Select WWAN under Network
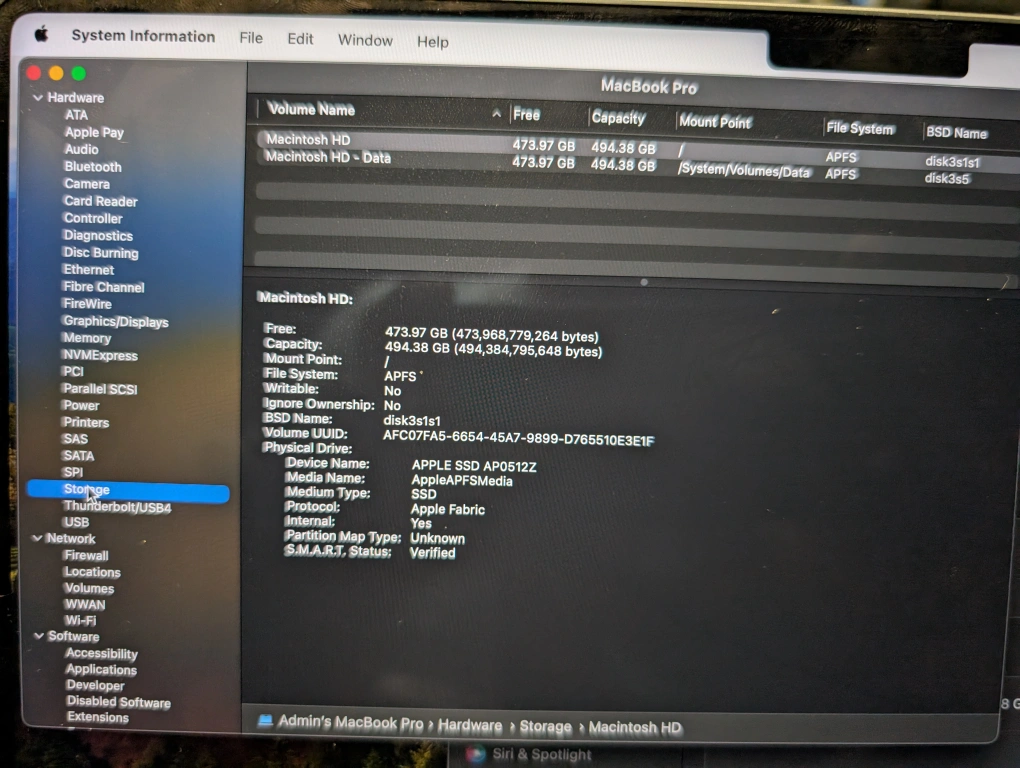The height and width of the screenshot is (768, 1020). [x=85, y=605]
